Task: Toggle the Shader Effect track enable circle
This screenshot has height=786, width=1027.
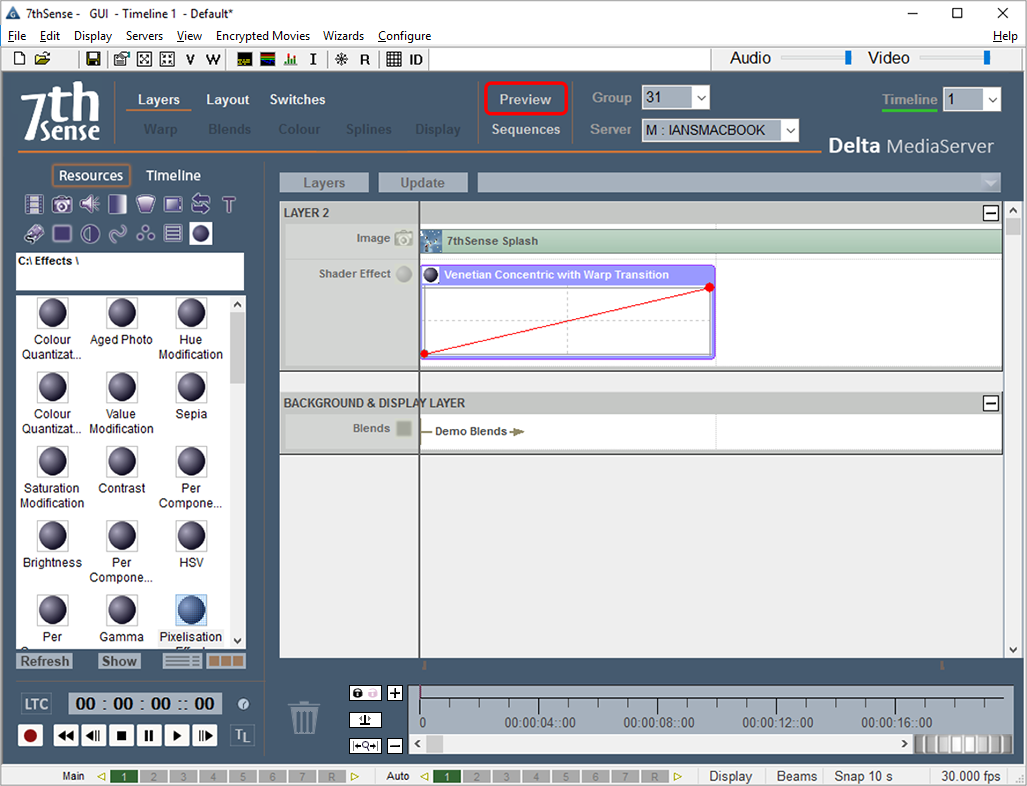Action: click(404, 274)
